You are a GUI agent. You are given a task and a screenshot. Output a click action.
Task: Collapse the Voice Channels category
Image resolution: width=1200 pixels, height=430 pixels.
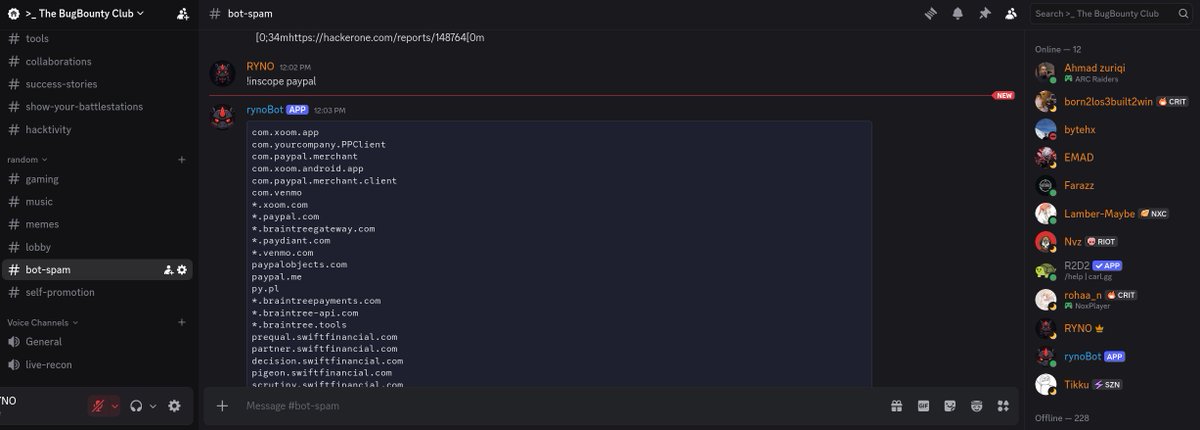41,322
